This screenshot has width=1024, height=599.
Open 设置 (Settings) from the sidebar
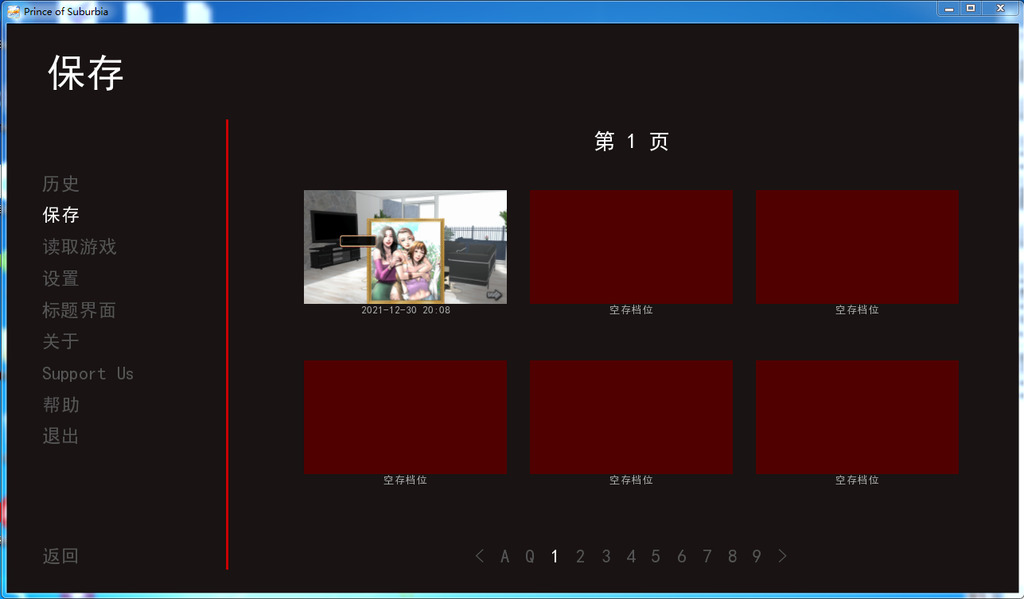(61, 279)
